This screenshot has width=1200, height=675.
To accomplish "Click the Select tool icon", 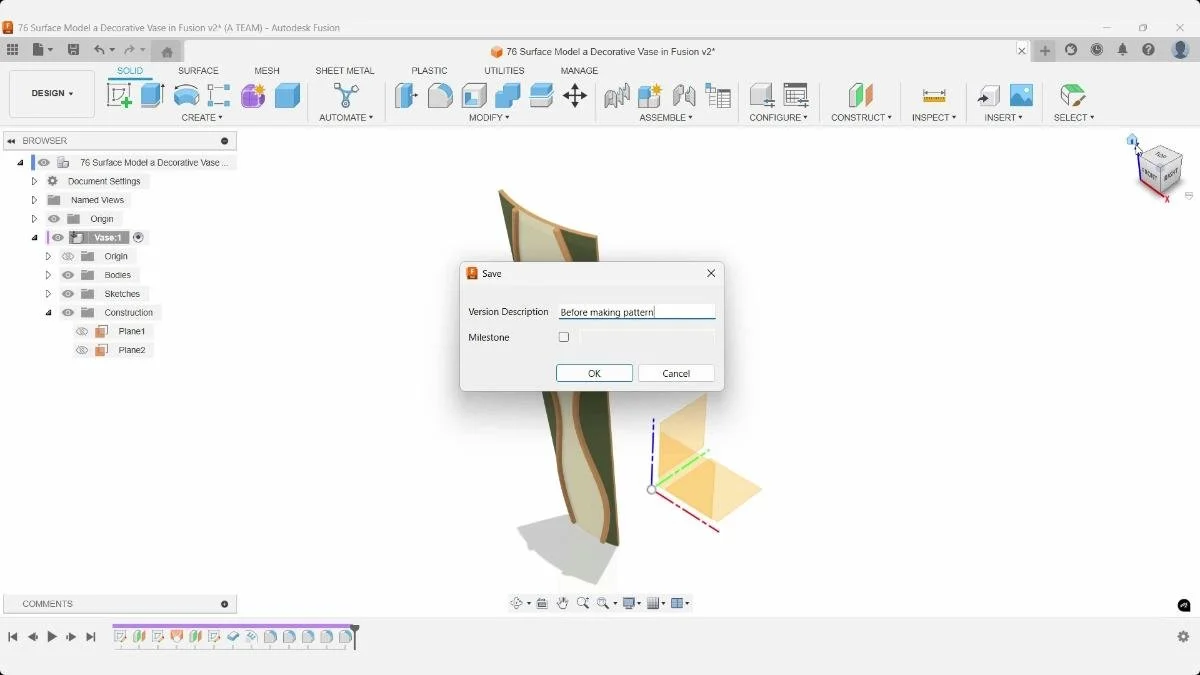I will pyautogui.click(x=1073, y=95).
